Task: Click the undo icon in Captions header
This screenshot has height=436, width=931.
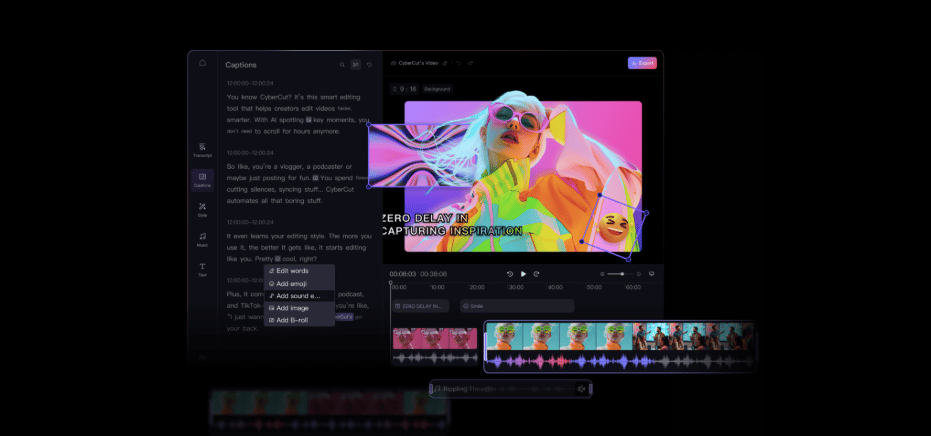Action: 369,65
